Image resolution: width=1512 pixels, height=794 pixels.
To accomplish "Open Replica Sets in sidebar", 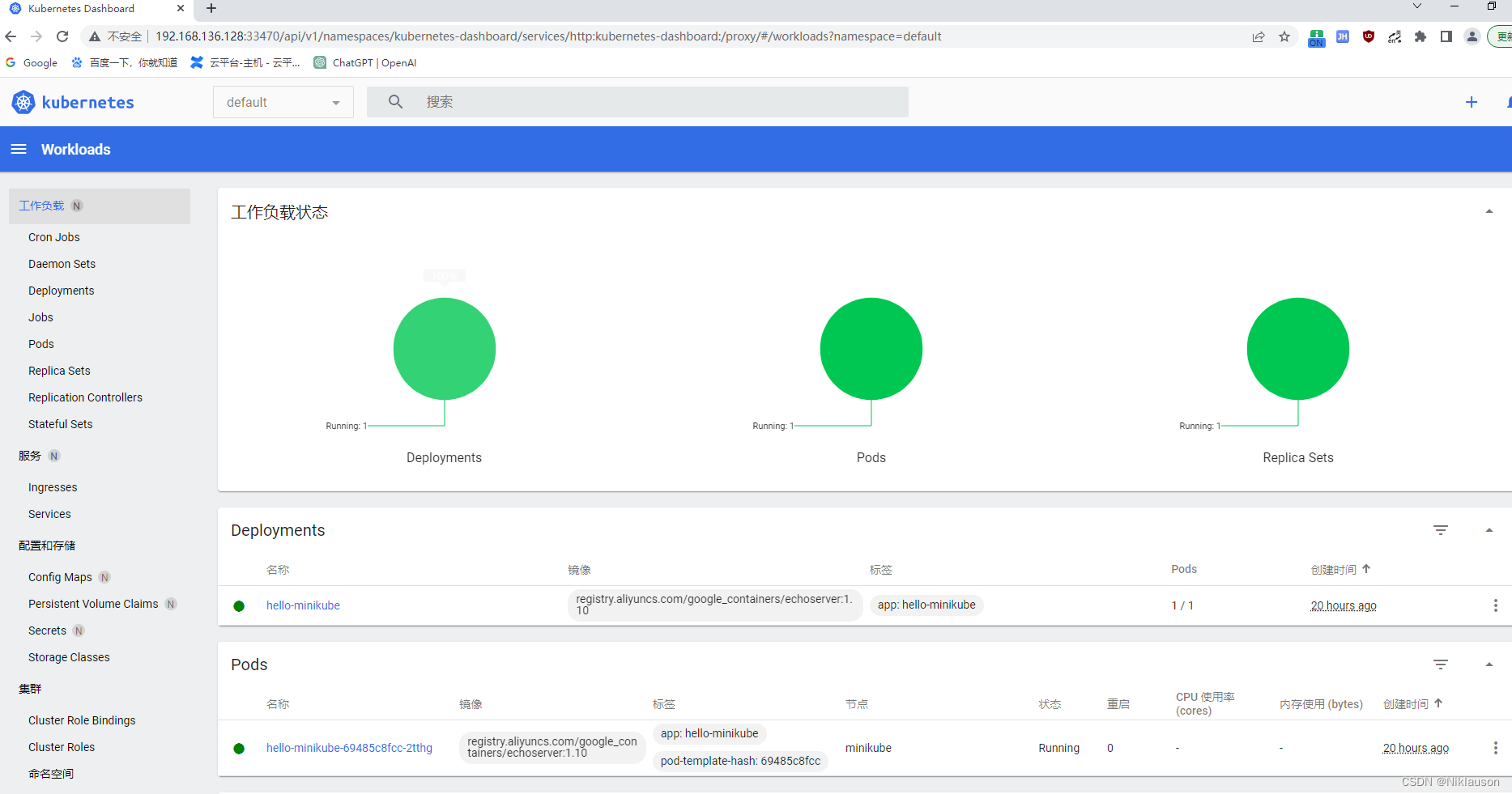I will point(59,371).
